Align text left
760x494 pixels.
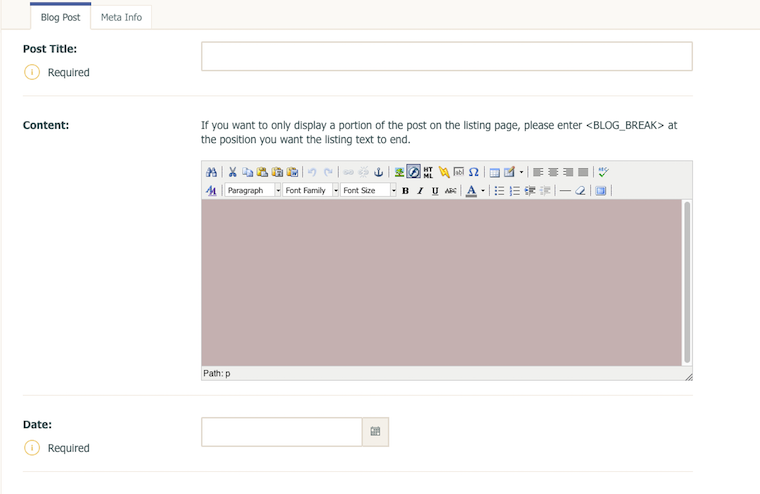pyautogui.click(x=538, y=172)
